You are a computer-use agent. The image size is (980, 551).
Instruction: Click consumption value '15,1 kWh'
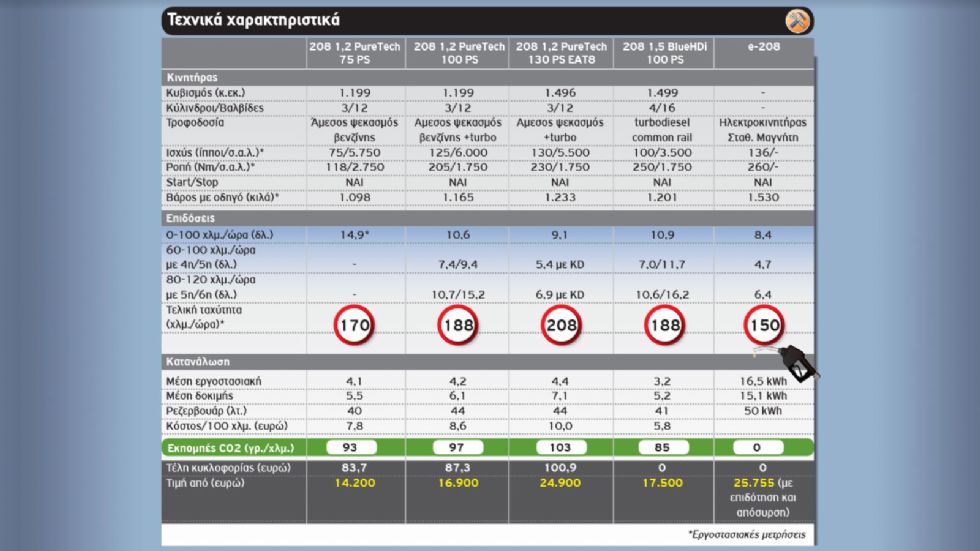click(x=763, y=395)
